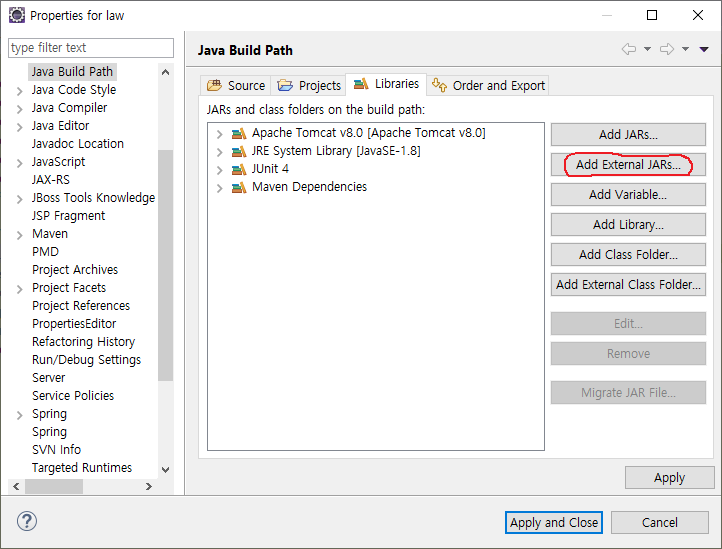Select Project Archives item
The width and height of the screenshot is (722, 549).
[75, 269]
